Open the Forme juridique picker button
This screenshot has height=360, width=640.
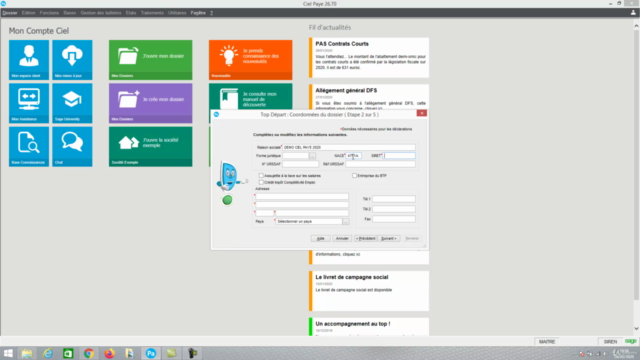click(313, 156)
